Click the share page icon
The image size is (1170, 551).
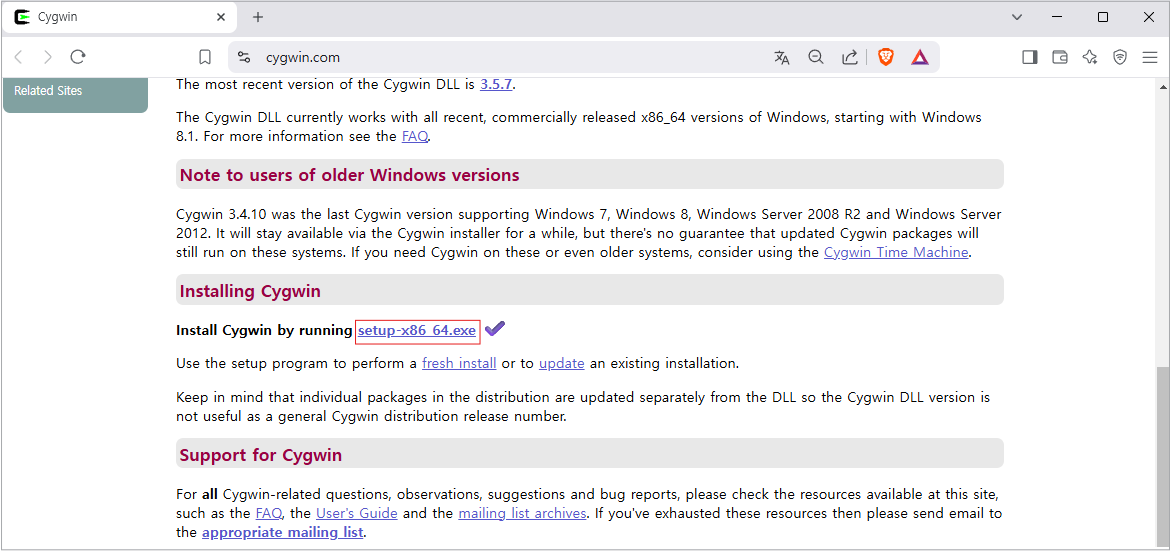(x=849, y=57)
